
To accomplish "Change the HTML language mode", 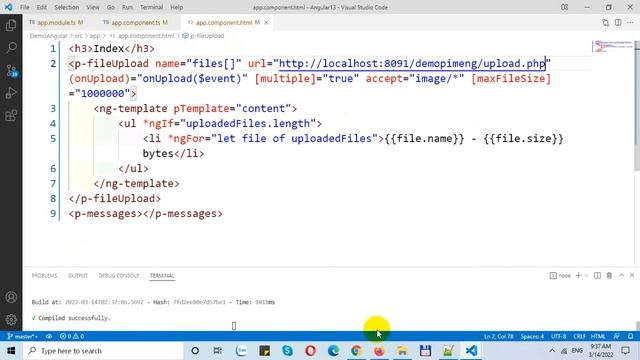I will click(598, 336).
